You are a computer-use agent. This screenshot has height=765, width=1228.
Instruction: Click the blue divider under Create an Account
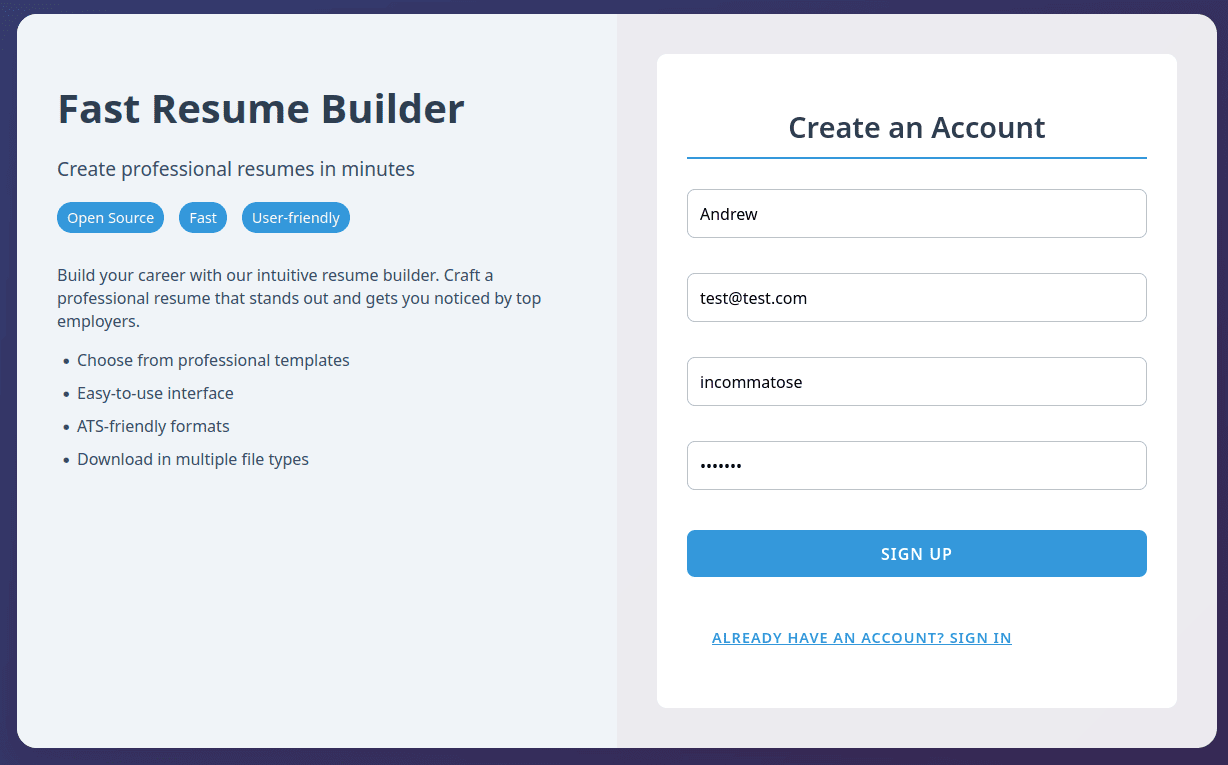pos(916,158)
